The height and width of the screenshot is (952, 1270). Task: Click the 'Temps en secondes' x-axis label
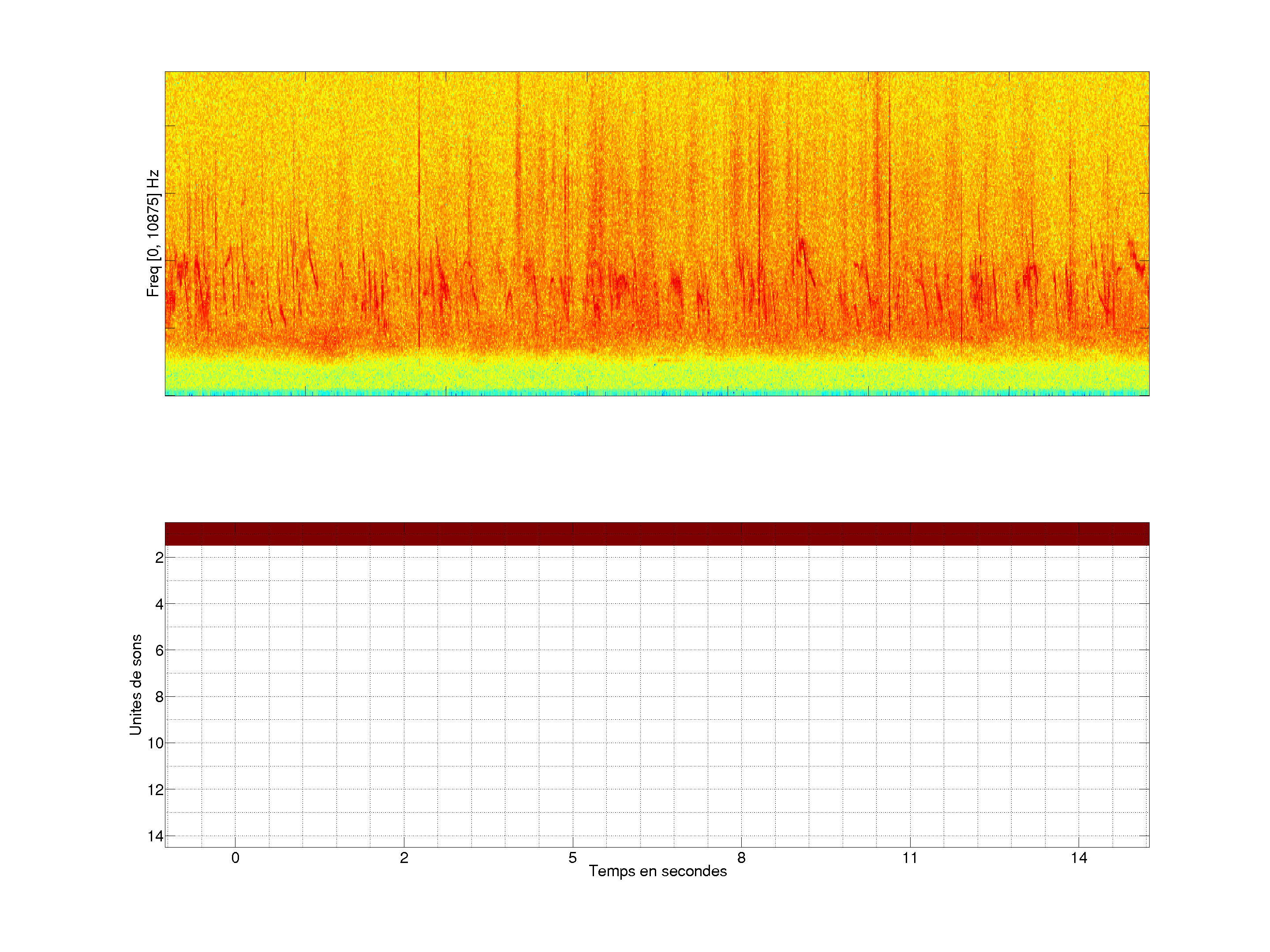(657, 871)
